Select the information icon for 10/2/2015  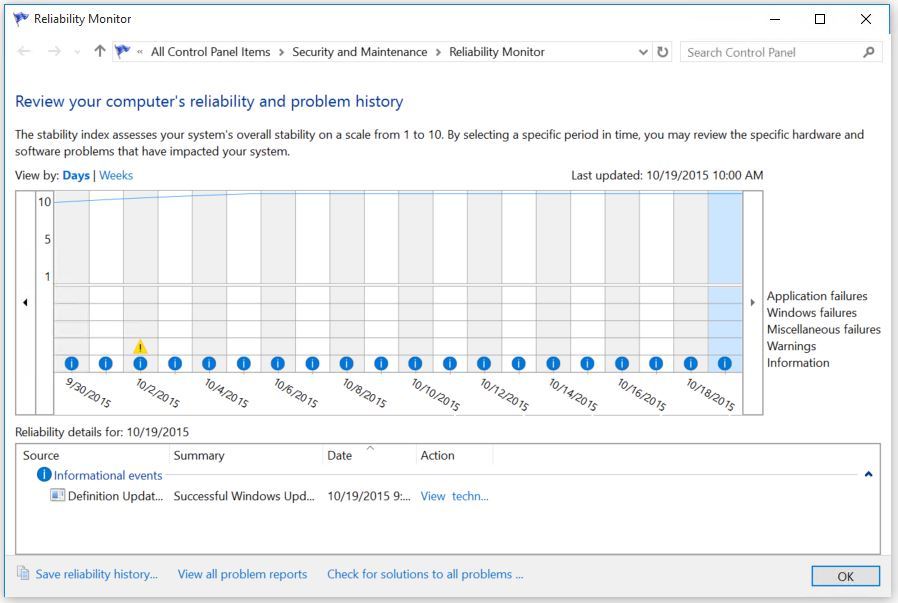140,363
